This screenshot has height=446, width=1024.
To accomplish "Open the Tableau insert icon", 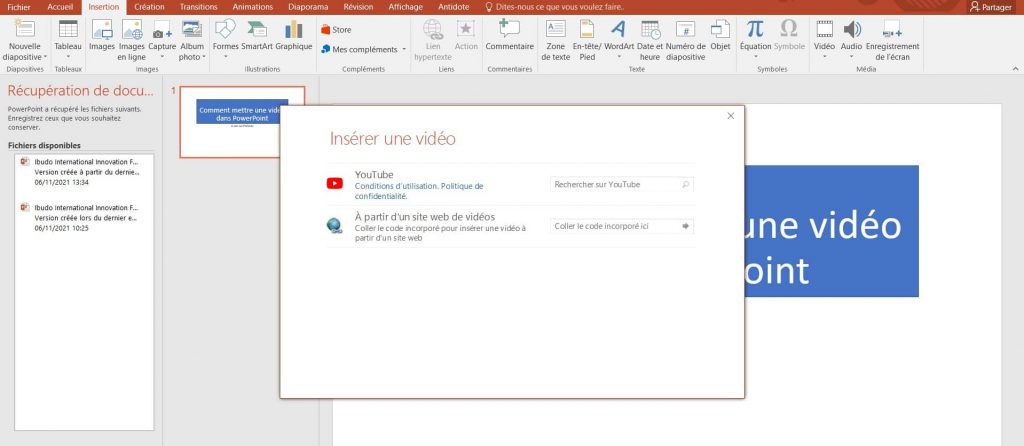I will (68, 29).
